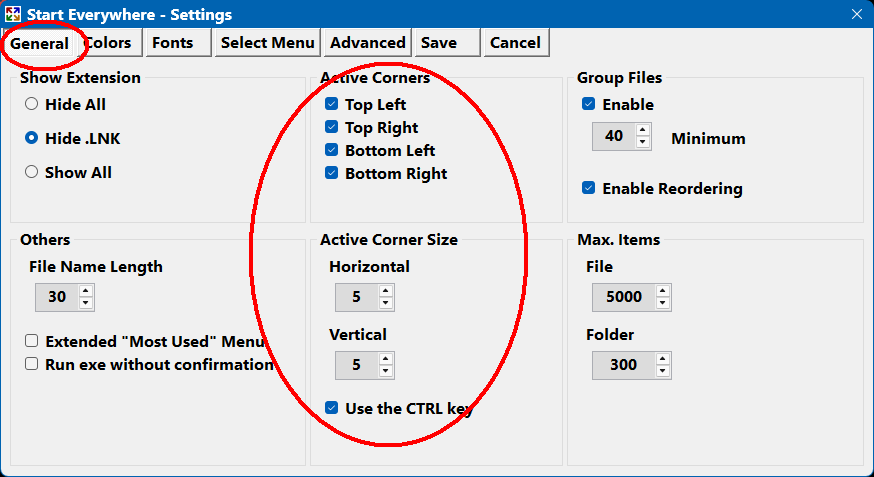Go to the Advanced tab

367,43
